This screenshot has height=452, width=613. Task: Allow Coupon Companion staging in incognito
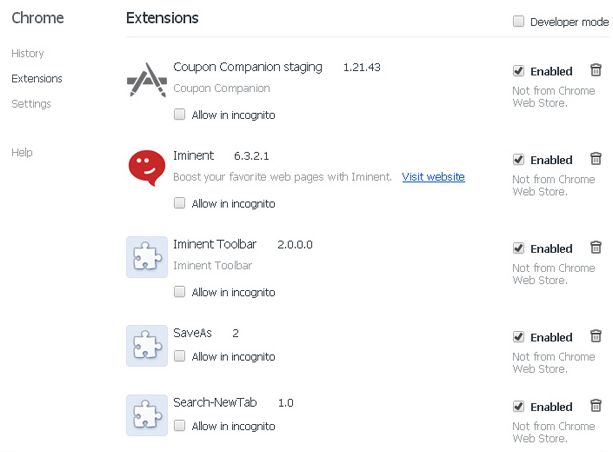click(x=179, y=115)
